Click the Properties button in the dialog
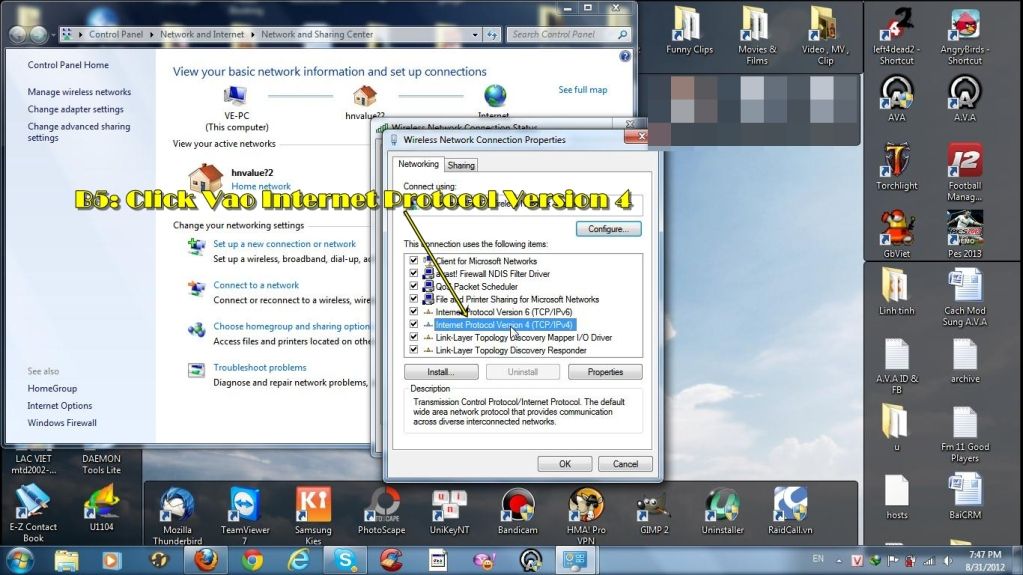This screenshot has height=575, width=1023. (x=605, y=372)
